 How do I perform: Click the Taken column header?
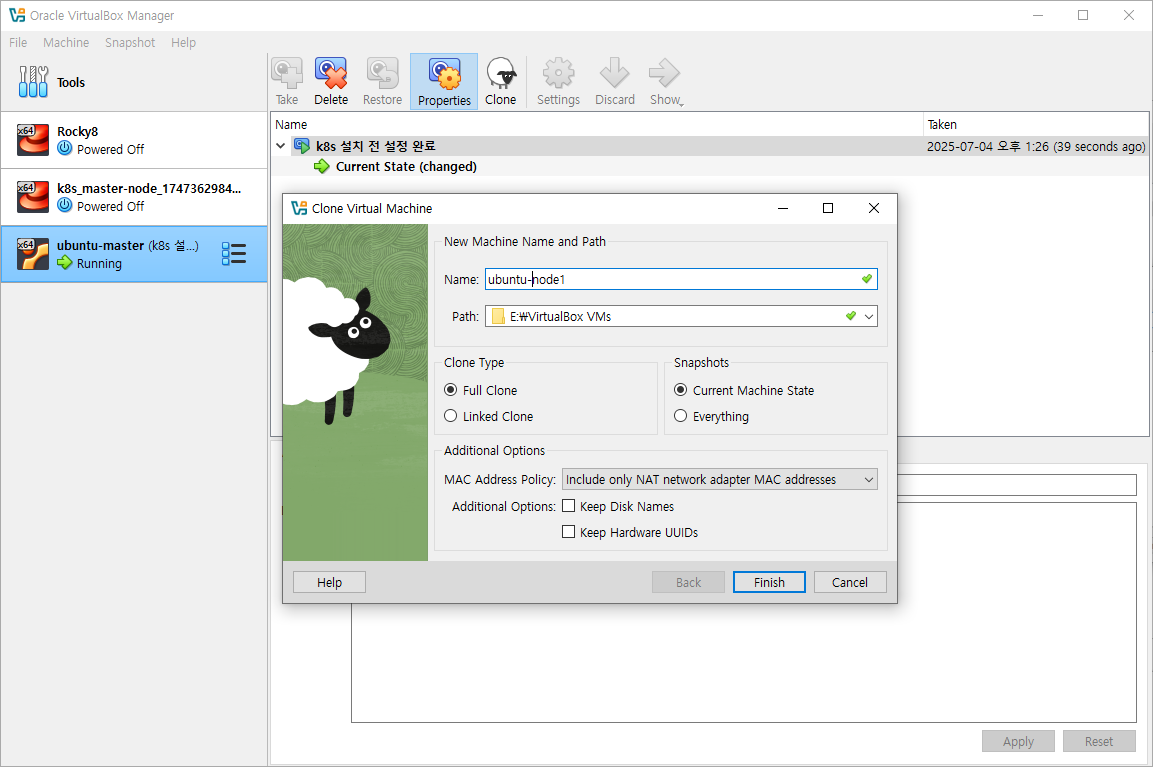click(x=1036, y=124)
